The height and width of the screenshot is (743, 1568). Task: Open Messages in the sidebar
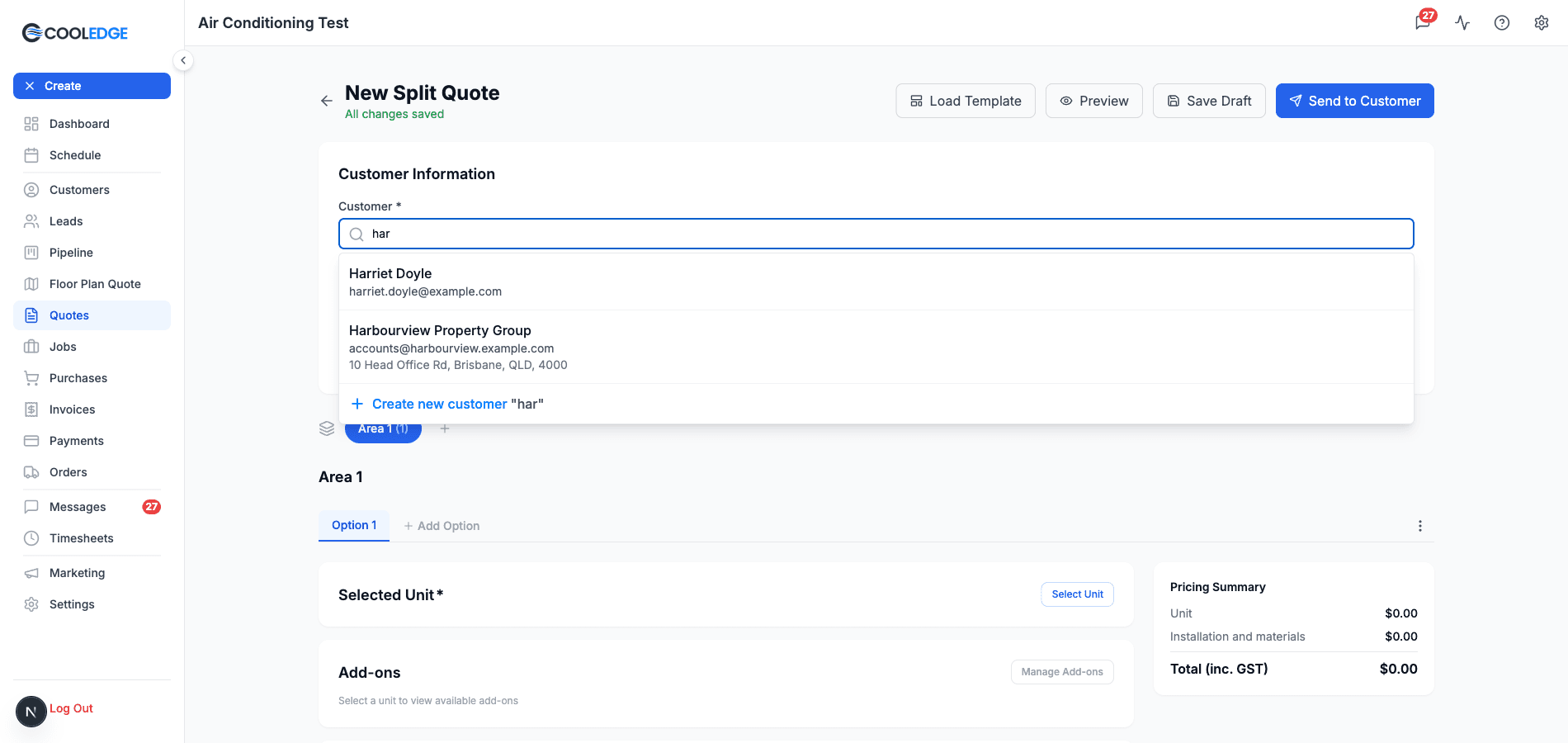(x=92, y=507)
